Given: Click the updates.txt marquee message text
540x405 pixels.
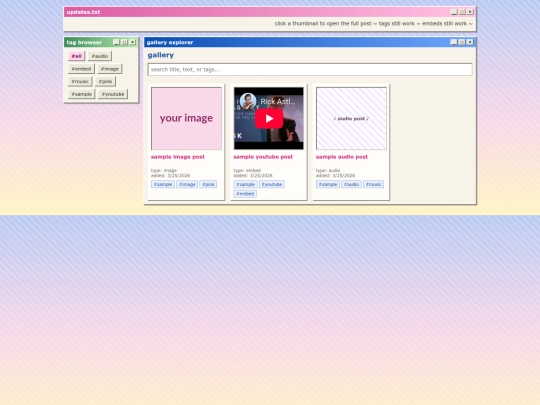Looking at the screenshot, I should [x=374, y=23].
